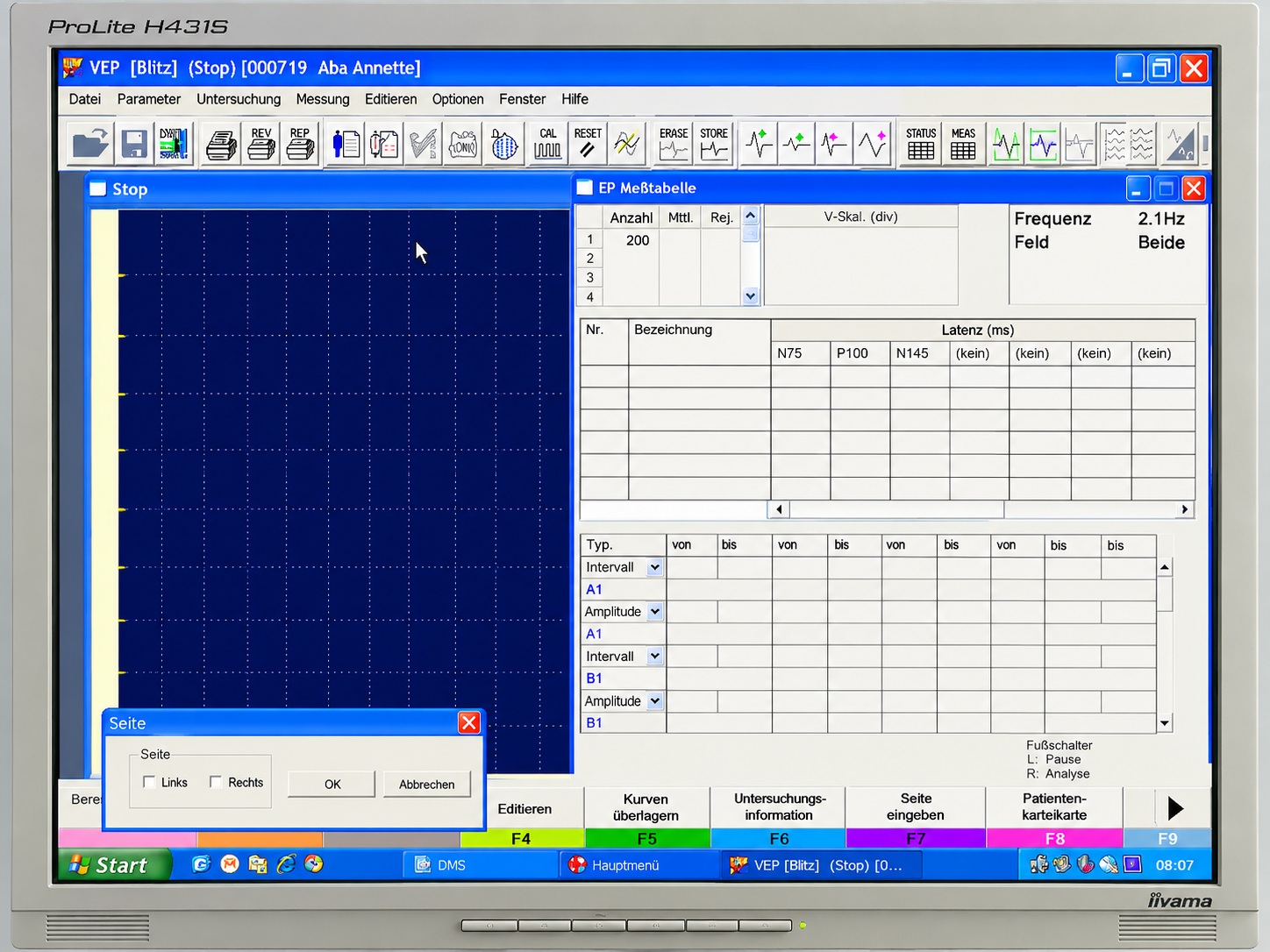Image resolution: width=1270 pixels, height=952 pixels.
Task: Click the Anzahl list scroll-down arrow
Action: point(750,296)
